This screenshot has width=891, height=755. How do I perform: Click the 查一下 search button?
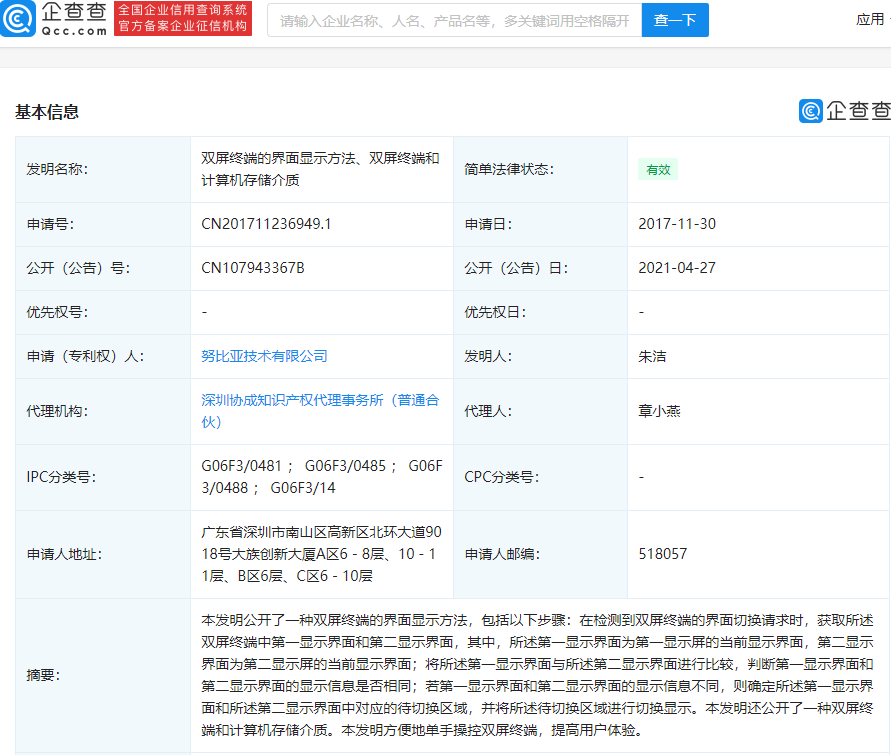[x=675, y=20]
